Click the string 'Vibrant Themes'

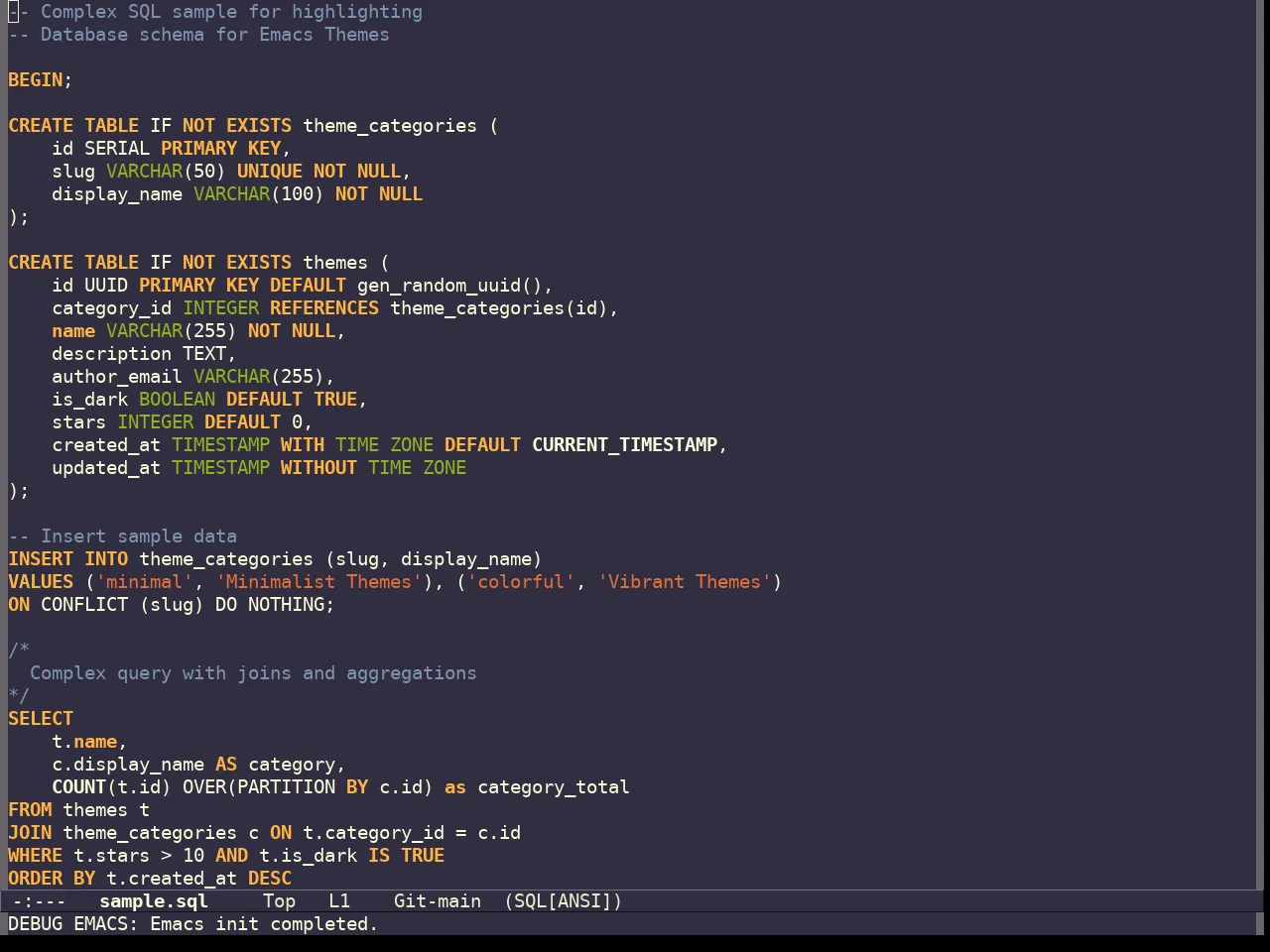click(685, 582)
